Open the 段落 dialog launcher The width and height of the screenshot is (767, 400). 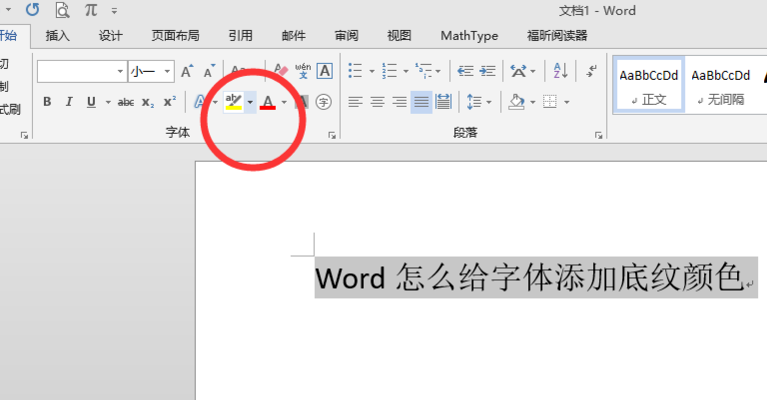click(x=599, y=135)
